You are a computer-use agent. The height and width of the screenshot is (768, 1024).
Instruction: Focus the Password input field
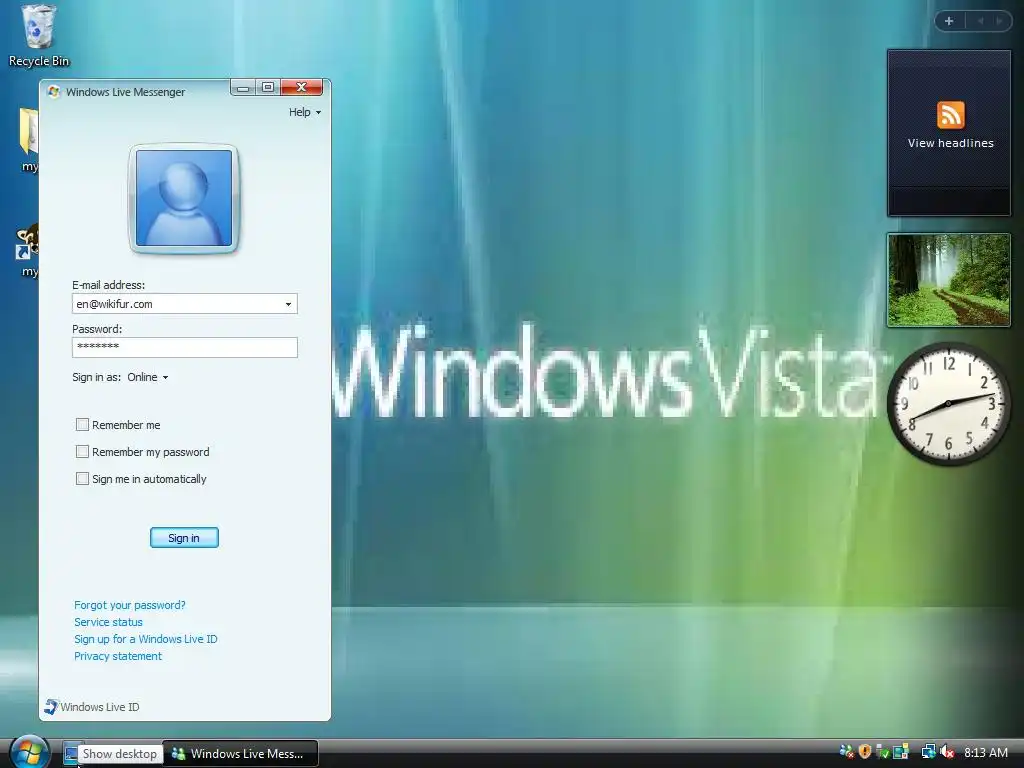click(185, 347)
